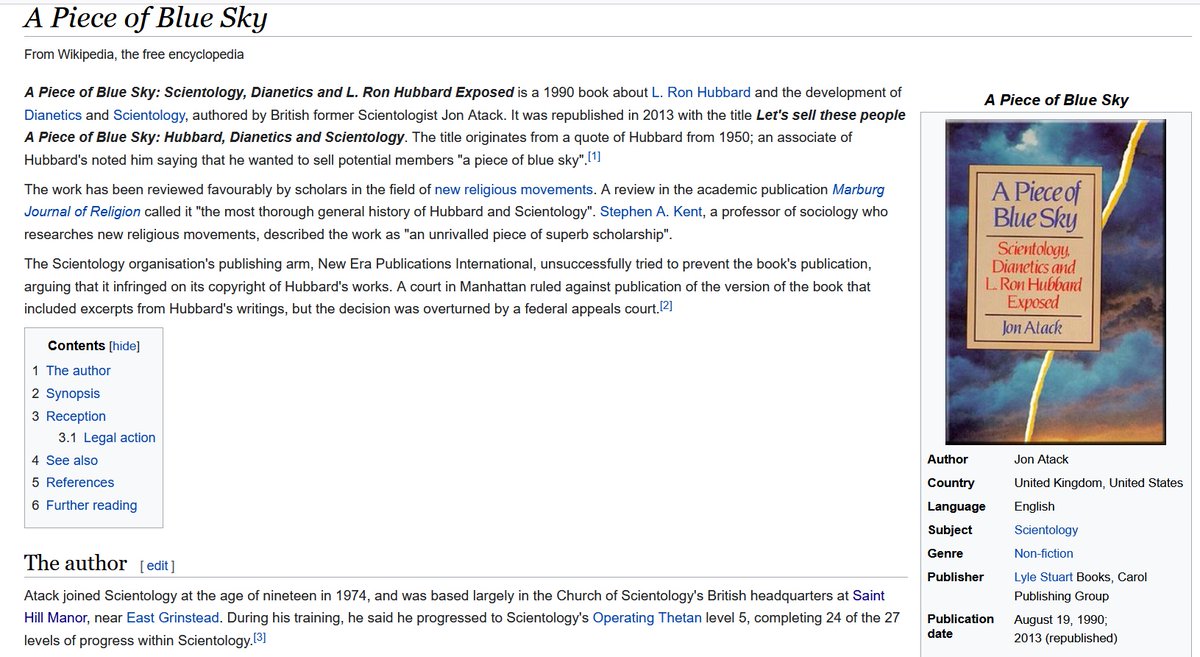The height and width of the screenshot is (657, 1200).
Task: Jump to contents item 4 See also
Action: coord(65,461)
